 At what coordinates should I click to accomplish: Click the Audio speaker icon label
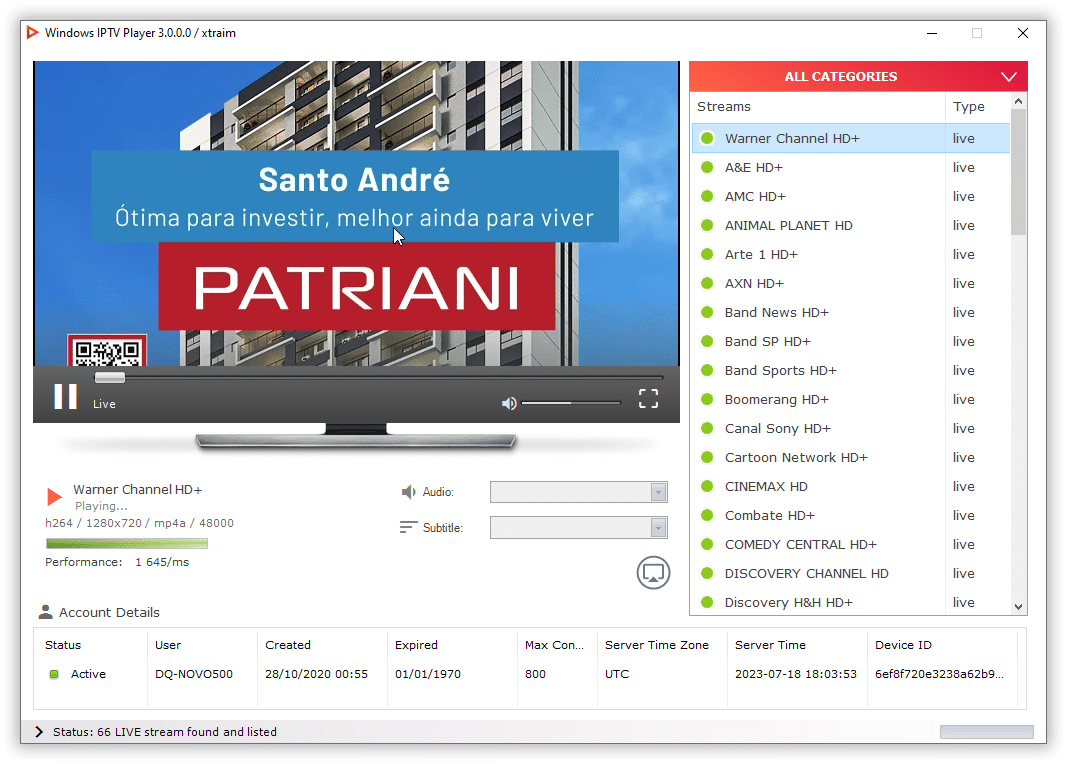[x=408, y=492]
